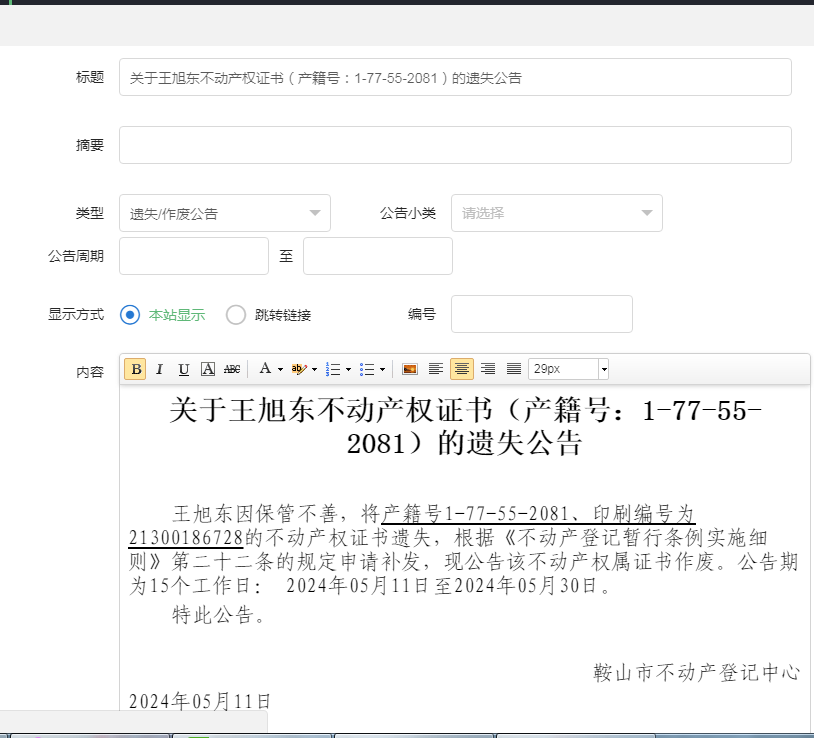Screen dimensions: 814x738
Task: Align text to the left
Action: click(x=436, y=369)
